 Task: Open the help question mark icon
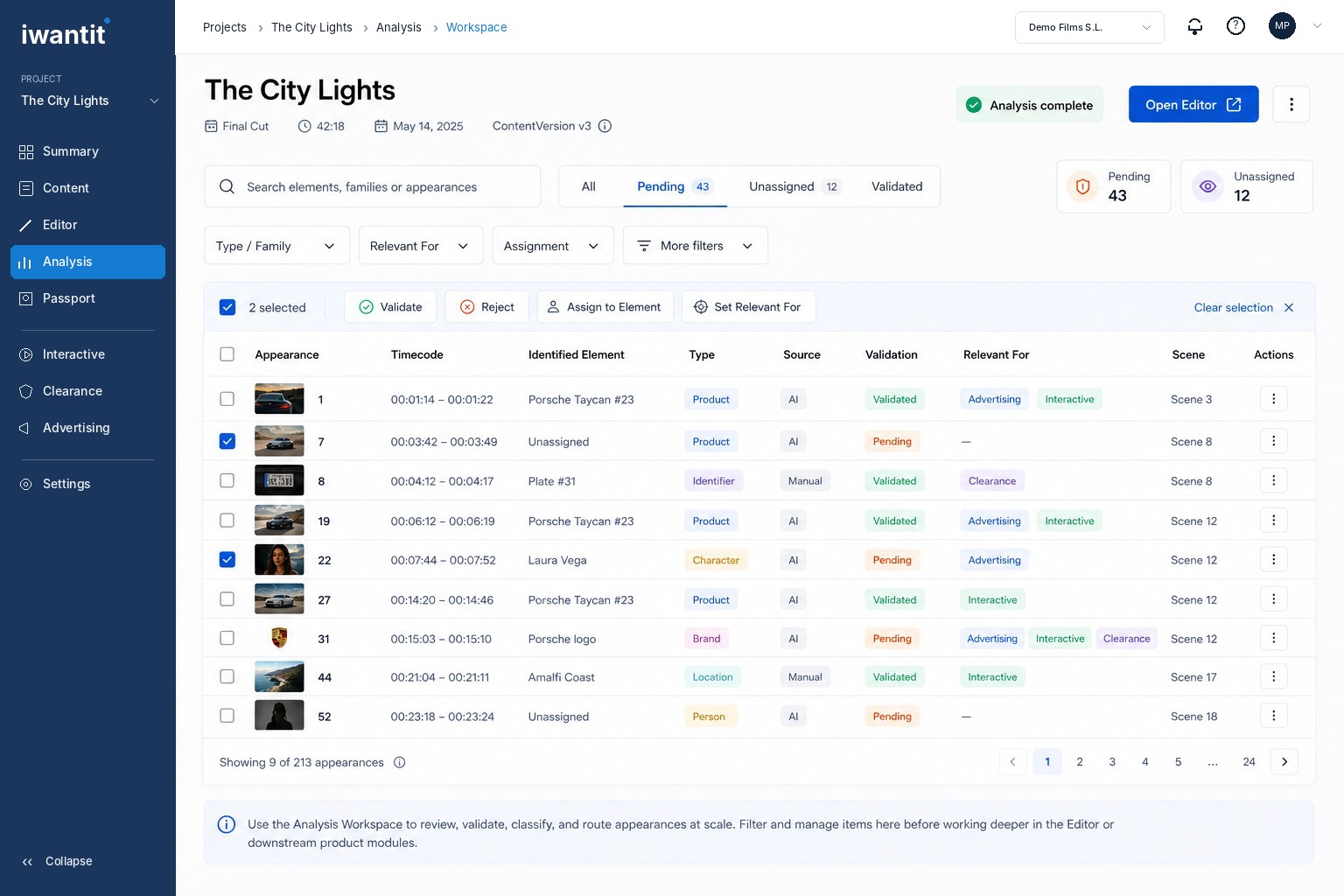point(1235,26)
